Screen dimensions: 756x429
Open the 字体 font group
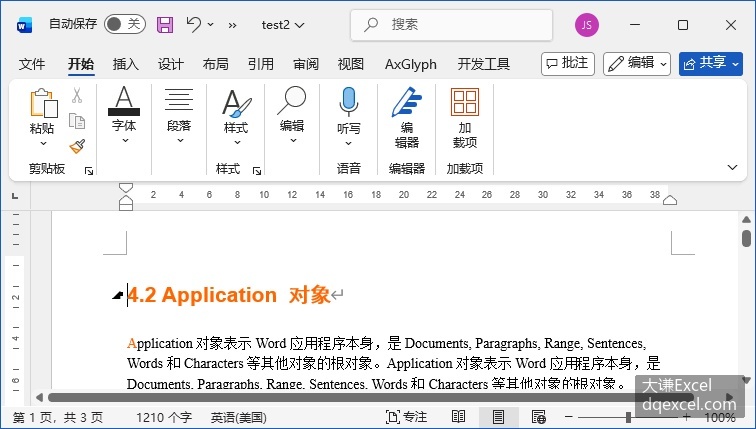click(x=124, y=115)
